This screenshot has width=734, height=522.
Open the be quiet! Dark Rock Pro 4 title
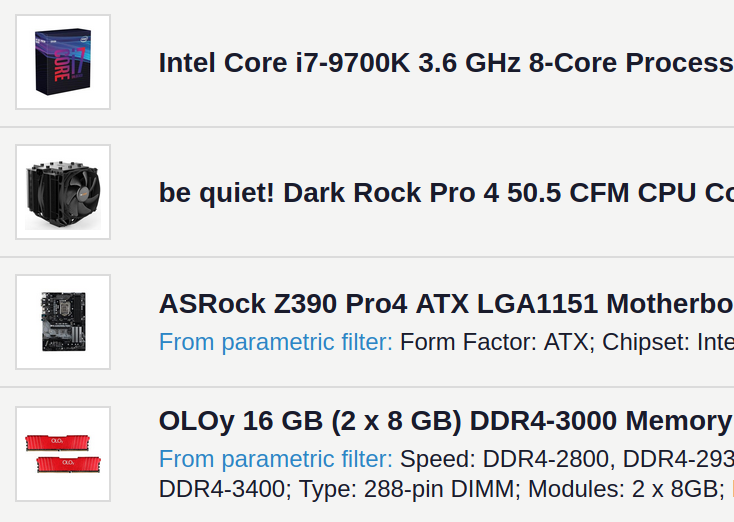tap(445, 192)
